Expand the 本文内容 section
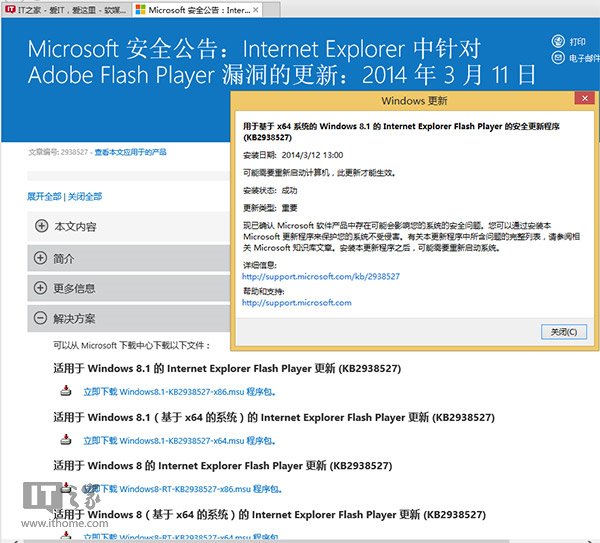Viewport: 600px width, 543px height. pos(41,226)
